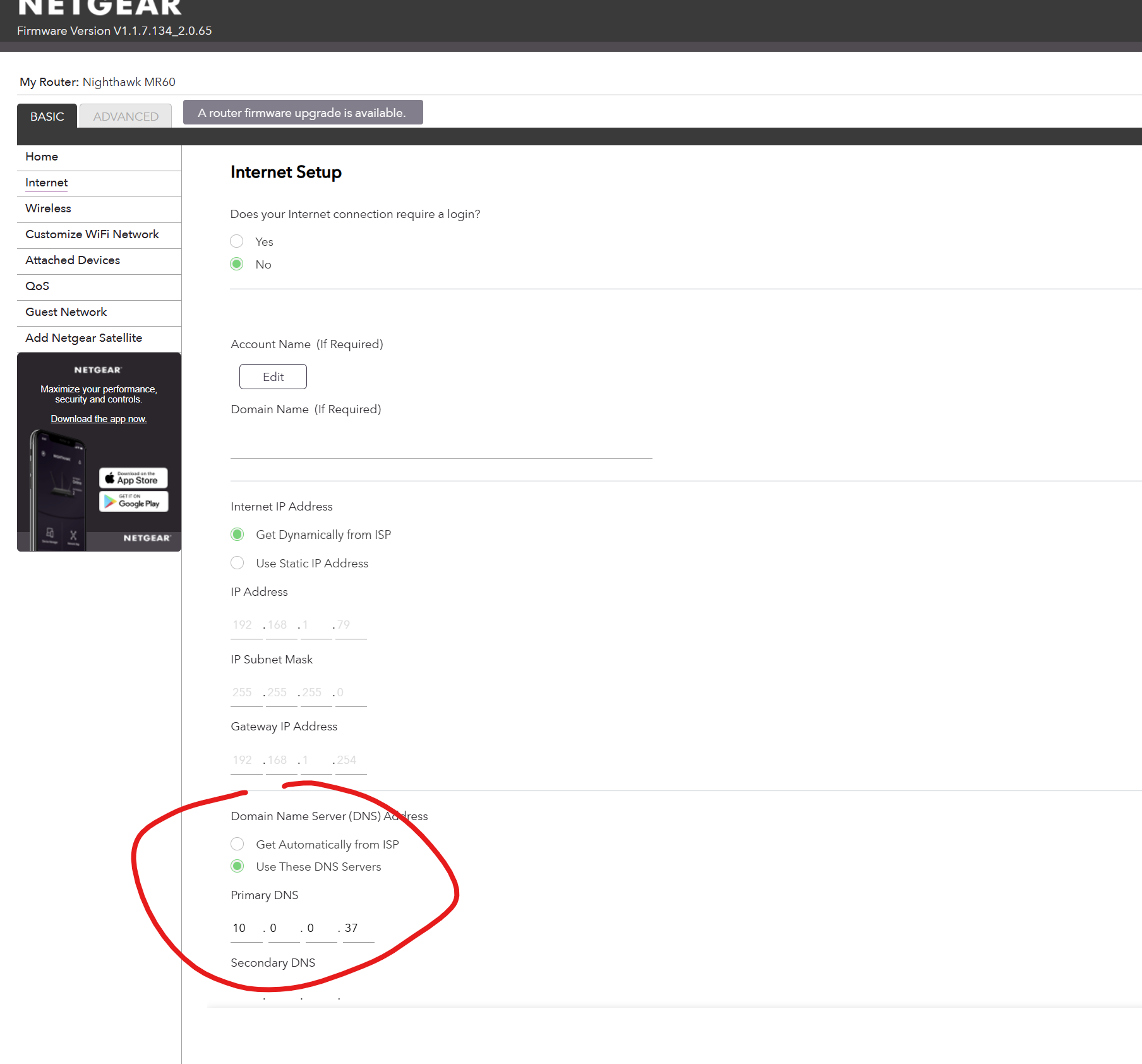Select Use These DNS Servers option
The width and height of the screenshot is (1142, 1064).
coord(237,866)
